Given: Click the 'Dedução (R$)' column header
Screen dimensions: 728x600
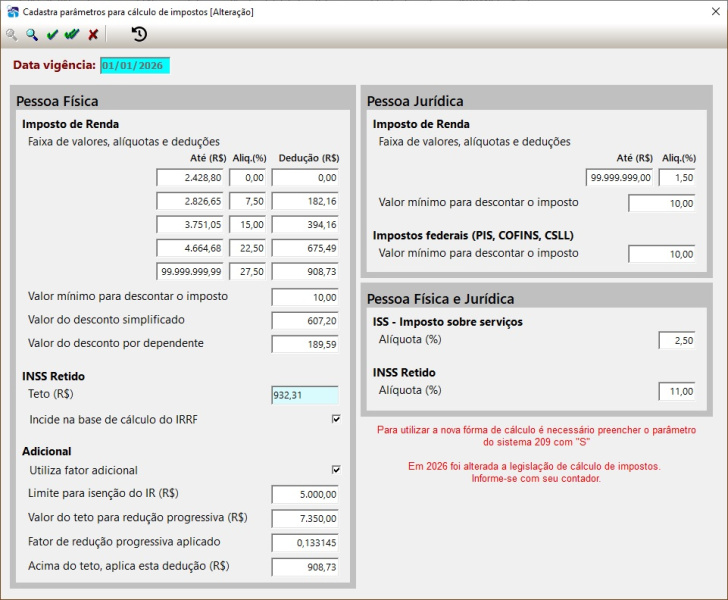Looking at the screenshot, I should pos(309,158).
